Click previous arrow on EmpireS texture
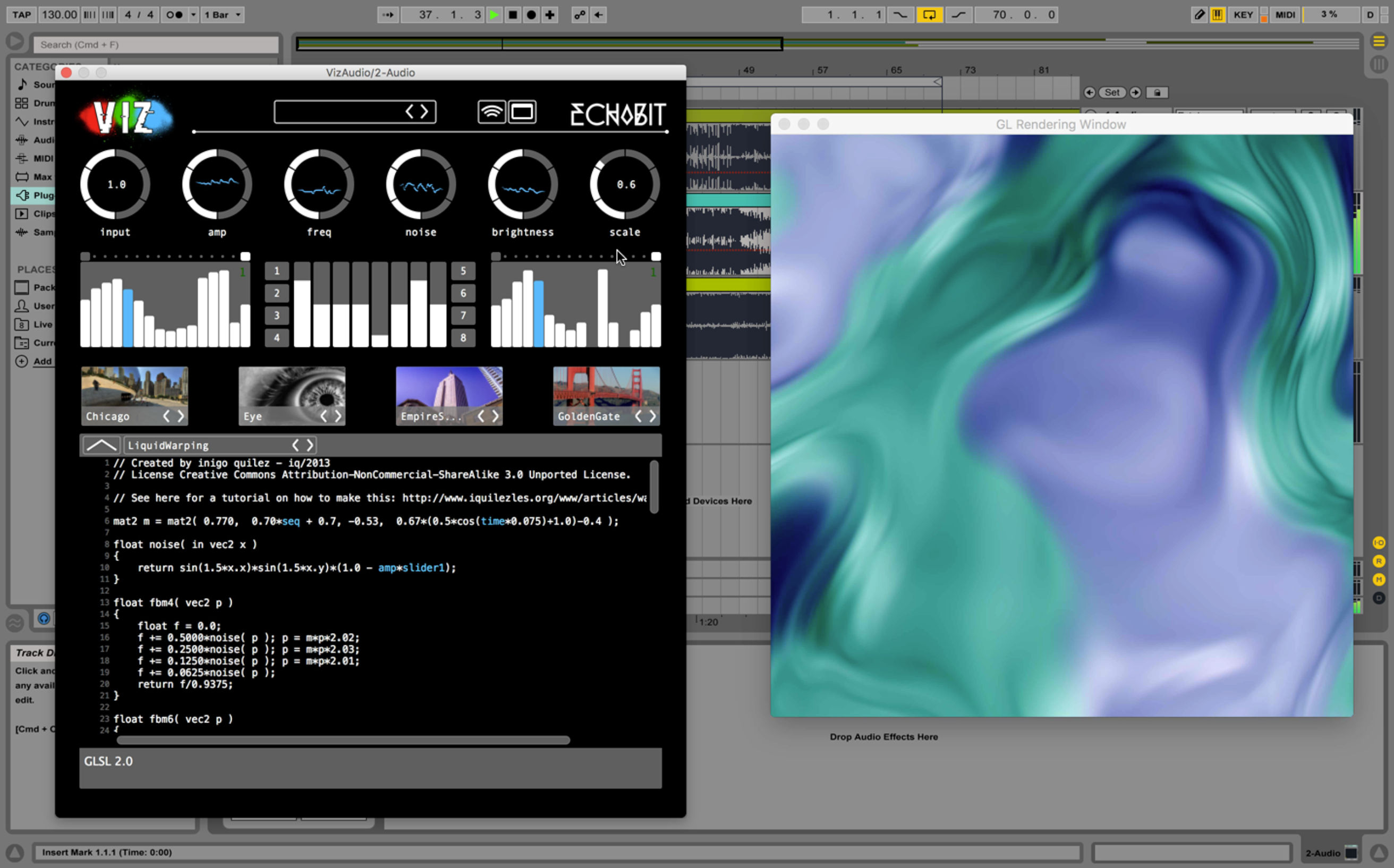Screen dimensions: 1394x868 pyautogui.click(x=481, y=416)
